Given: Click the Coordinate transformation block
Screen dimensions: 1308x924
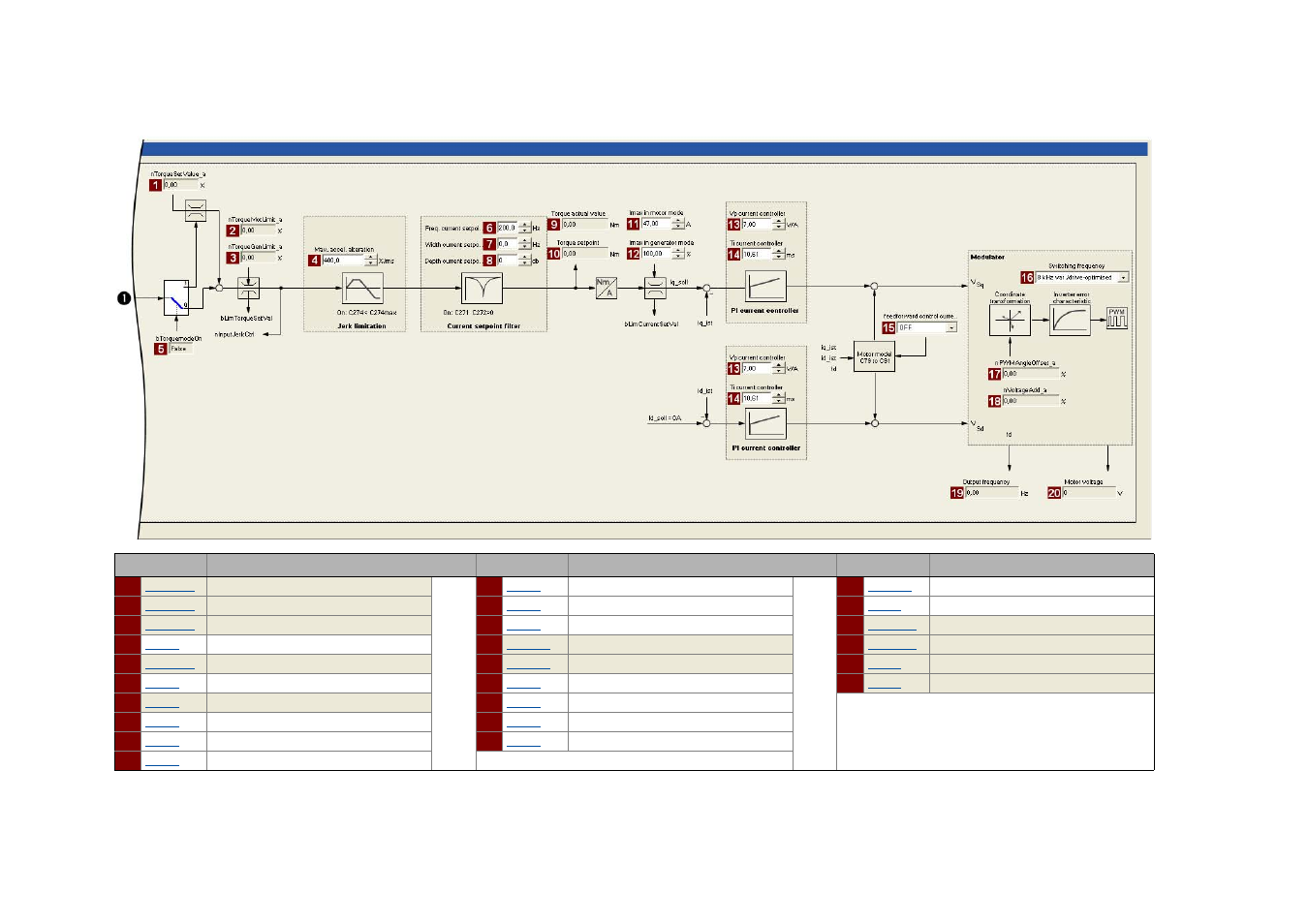Looking at the screenshot, I should coord(1010,320).
